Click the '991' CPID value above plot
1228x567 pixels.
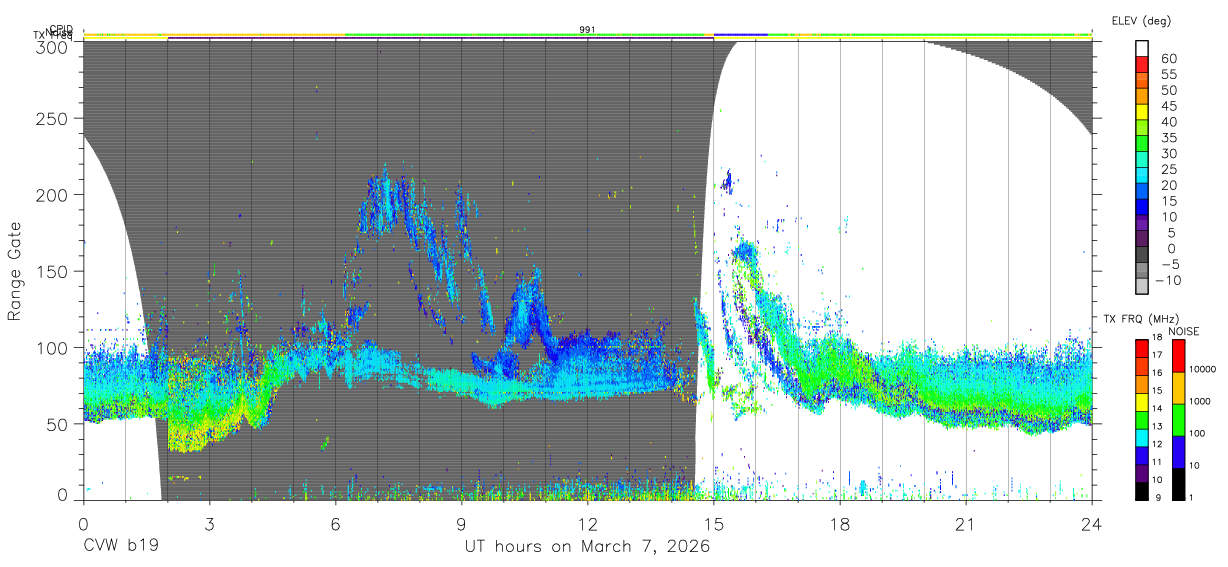pyautogui.click(x=587, y=30)
